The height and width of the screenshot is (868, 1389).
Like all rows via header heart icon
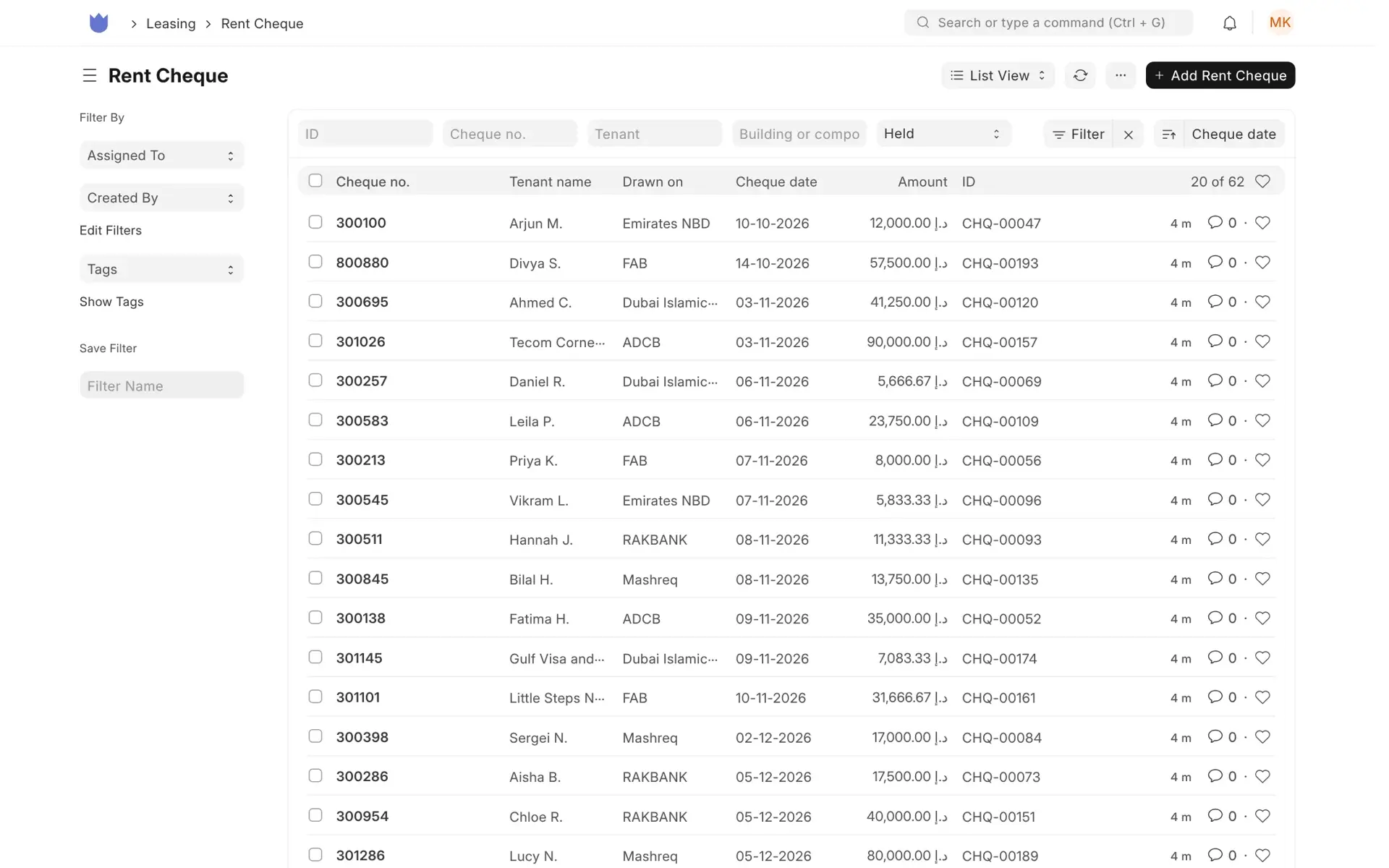tap(1262, 182)
